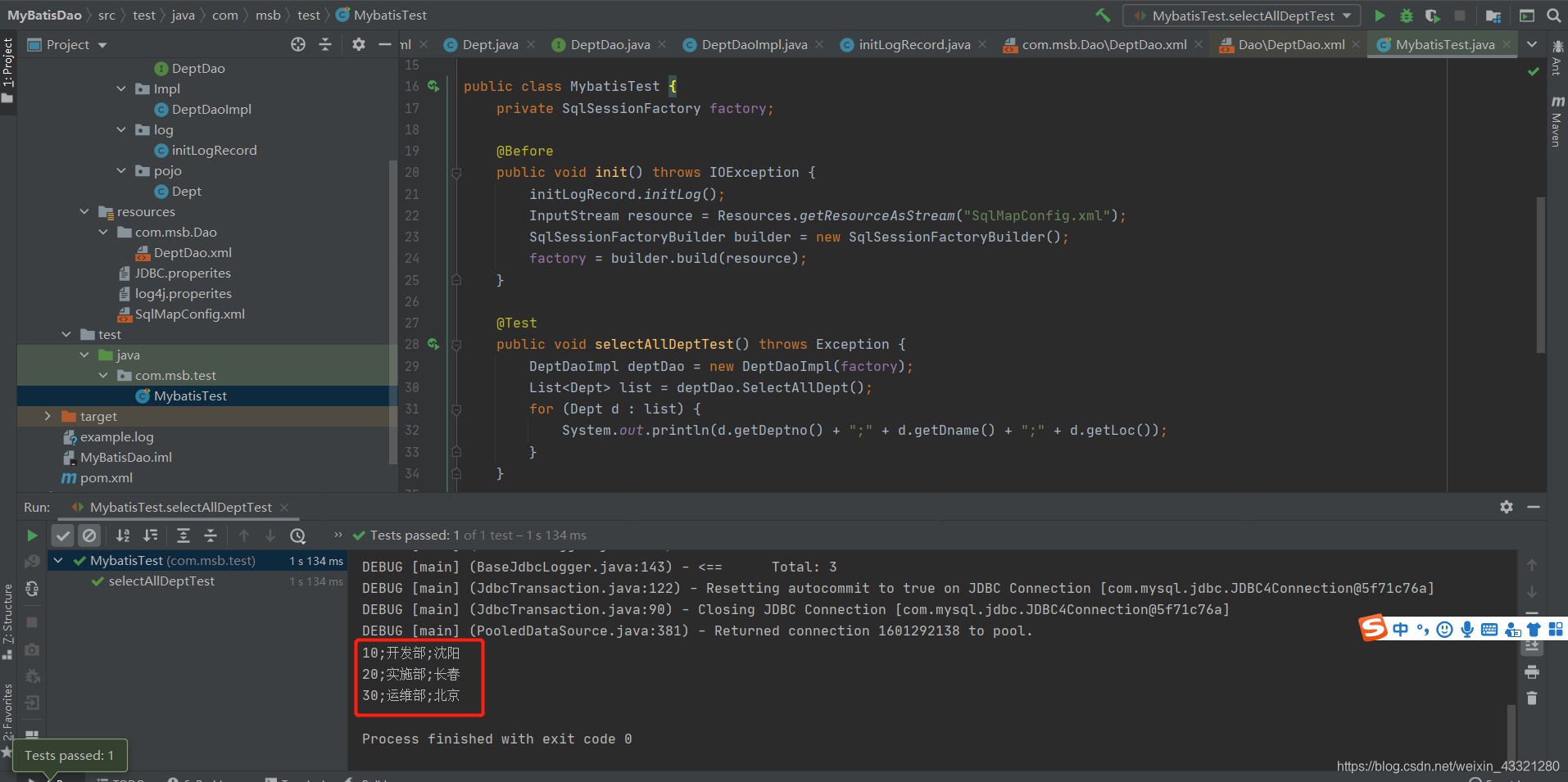Hide the Project tool window

coord(385,44)
